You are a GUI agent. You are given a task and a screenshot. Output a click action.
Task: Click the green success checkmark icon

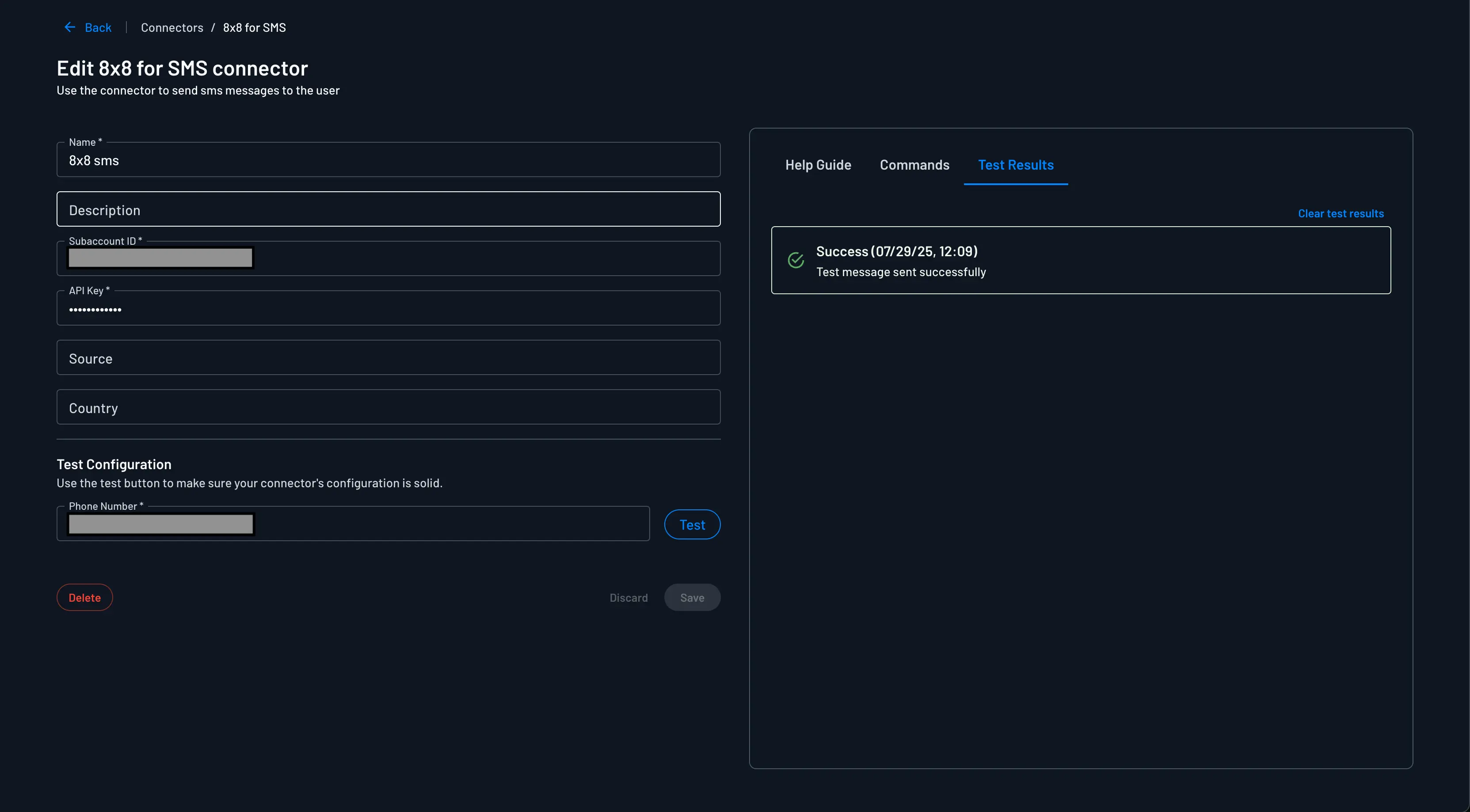[796, 261]
